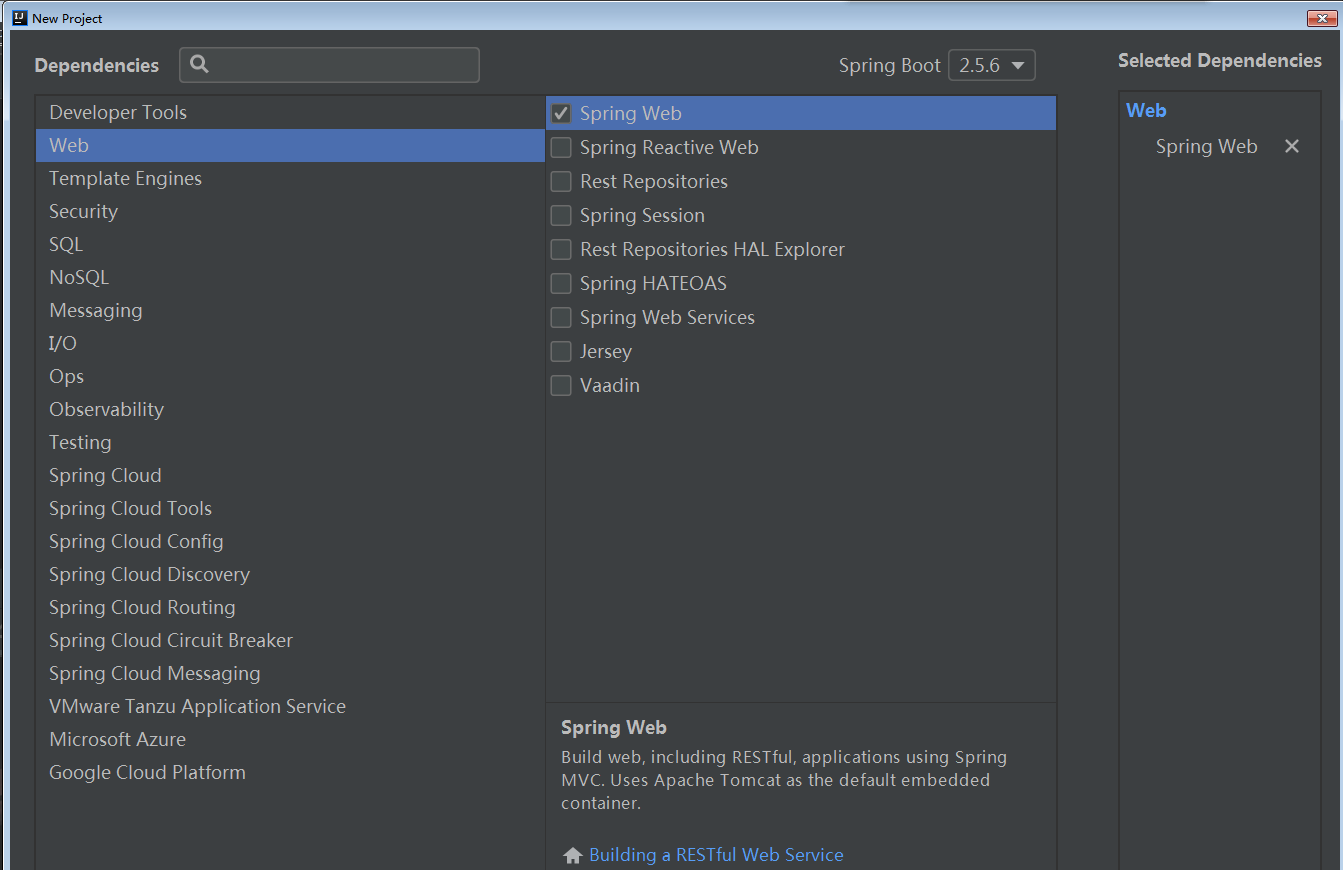Click the Web group heading in Selected Dependencies

tap(1146, 111)
